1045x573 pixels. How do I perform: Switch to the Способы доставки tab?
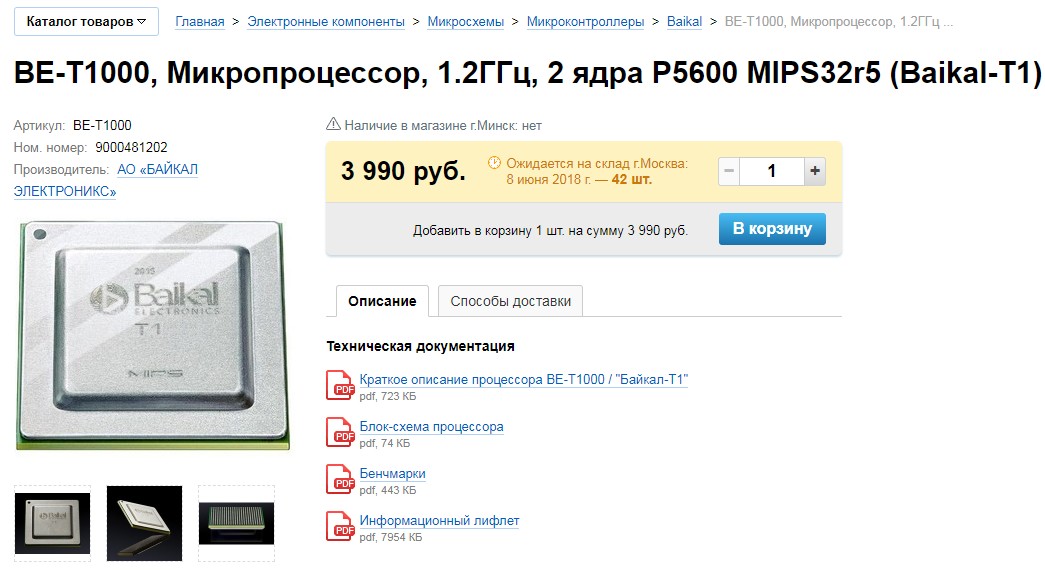pos(511,301)
